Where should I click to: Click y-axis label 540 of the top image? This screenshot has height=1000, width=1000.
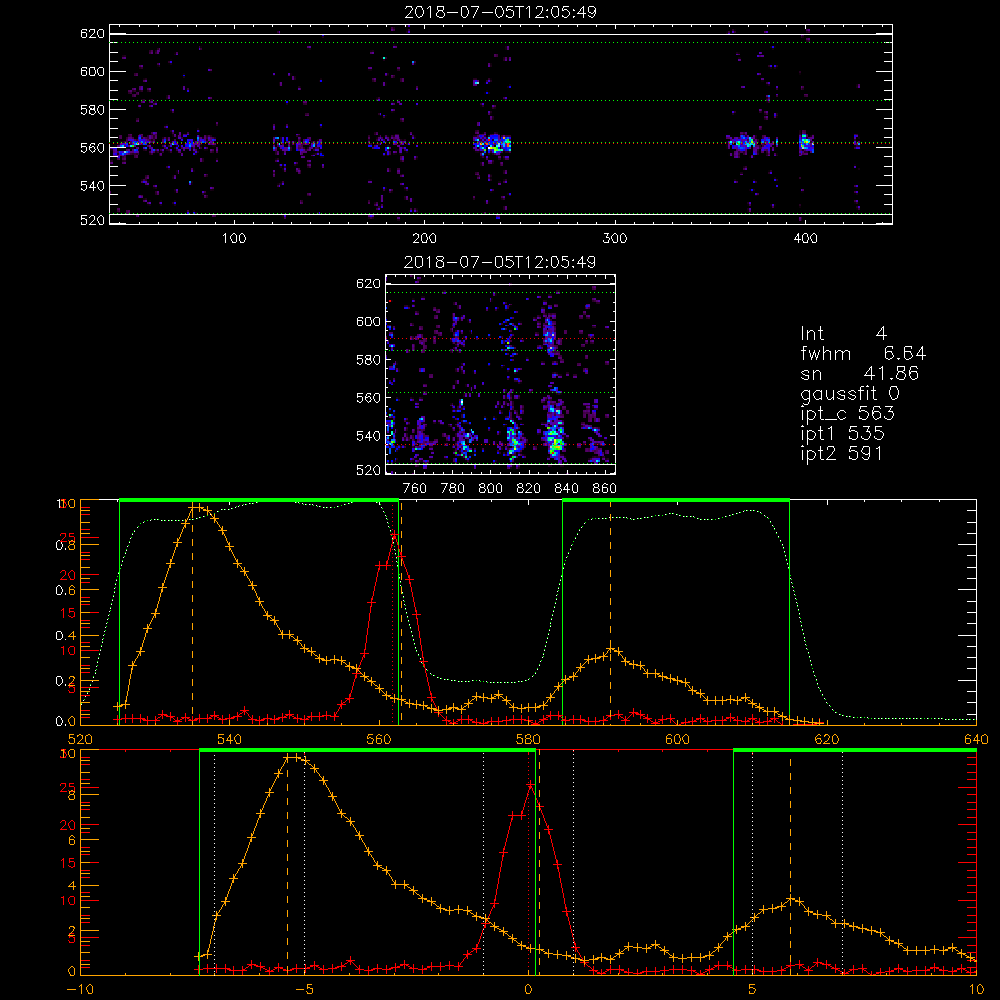pyautogui.click(x=92, y=186)
